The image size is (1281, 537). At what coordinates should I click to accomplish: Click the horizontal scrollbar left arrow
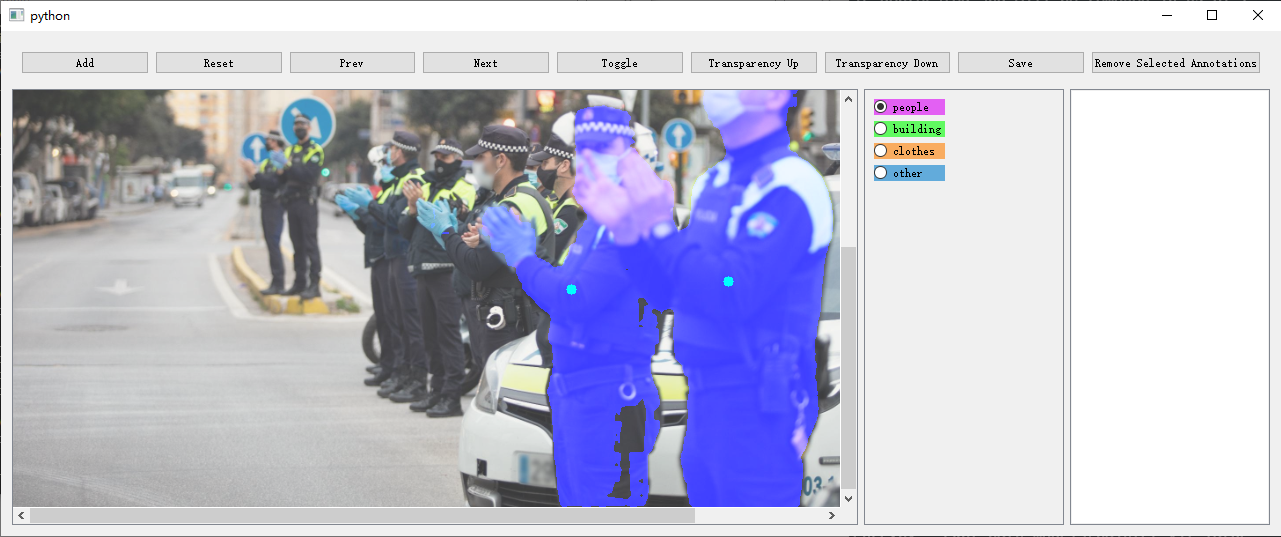(21, 516)
